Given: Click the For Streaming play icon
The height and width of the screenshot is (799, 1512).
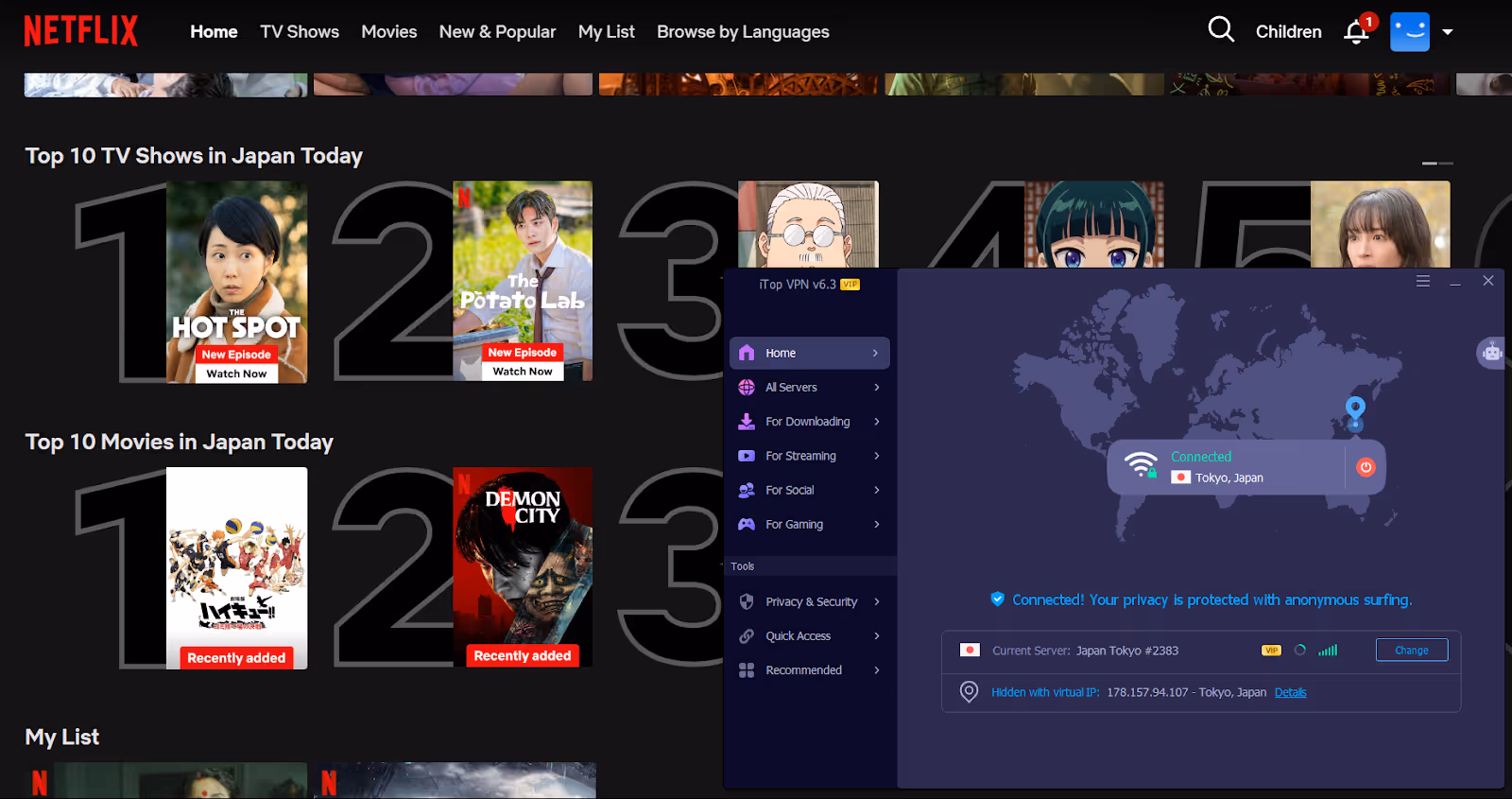Looking at the screenshot, I should (747, 456).
